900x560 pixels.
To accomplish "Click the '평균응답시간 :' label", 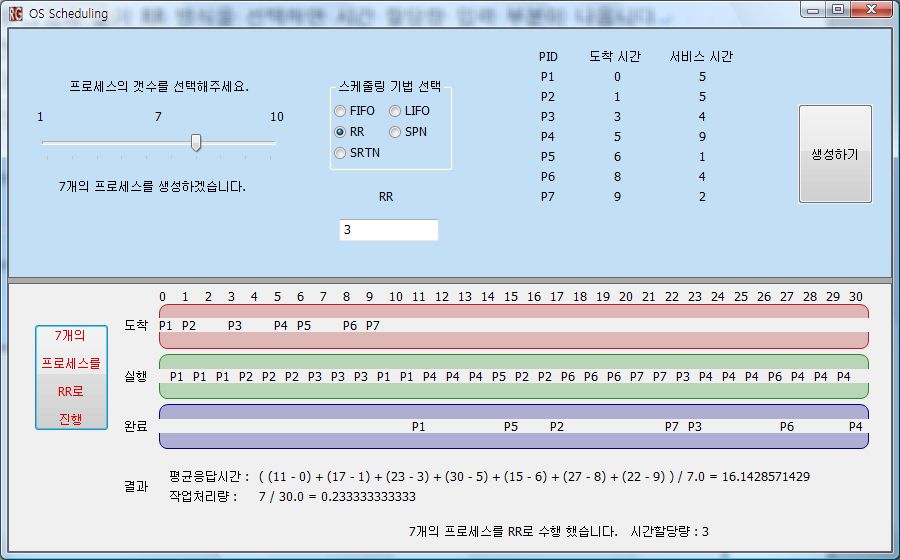I will [209, 477].
